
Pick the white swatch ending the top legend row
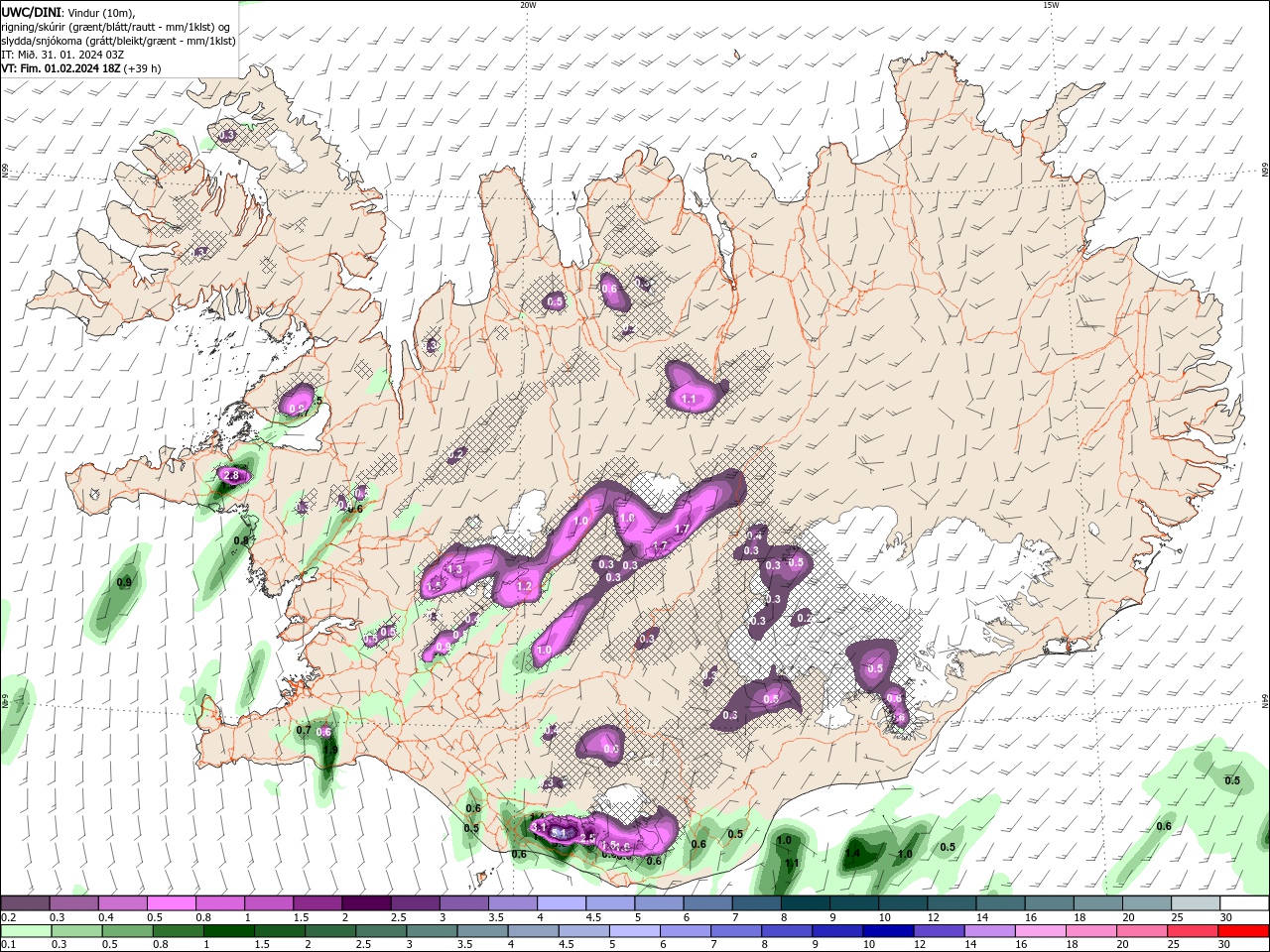1243,903
